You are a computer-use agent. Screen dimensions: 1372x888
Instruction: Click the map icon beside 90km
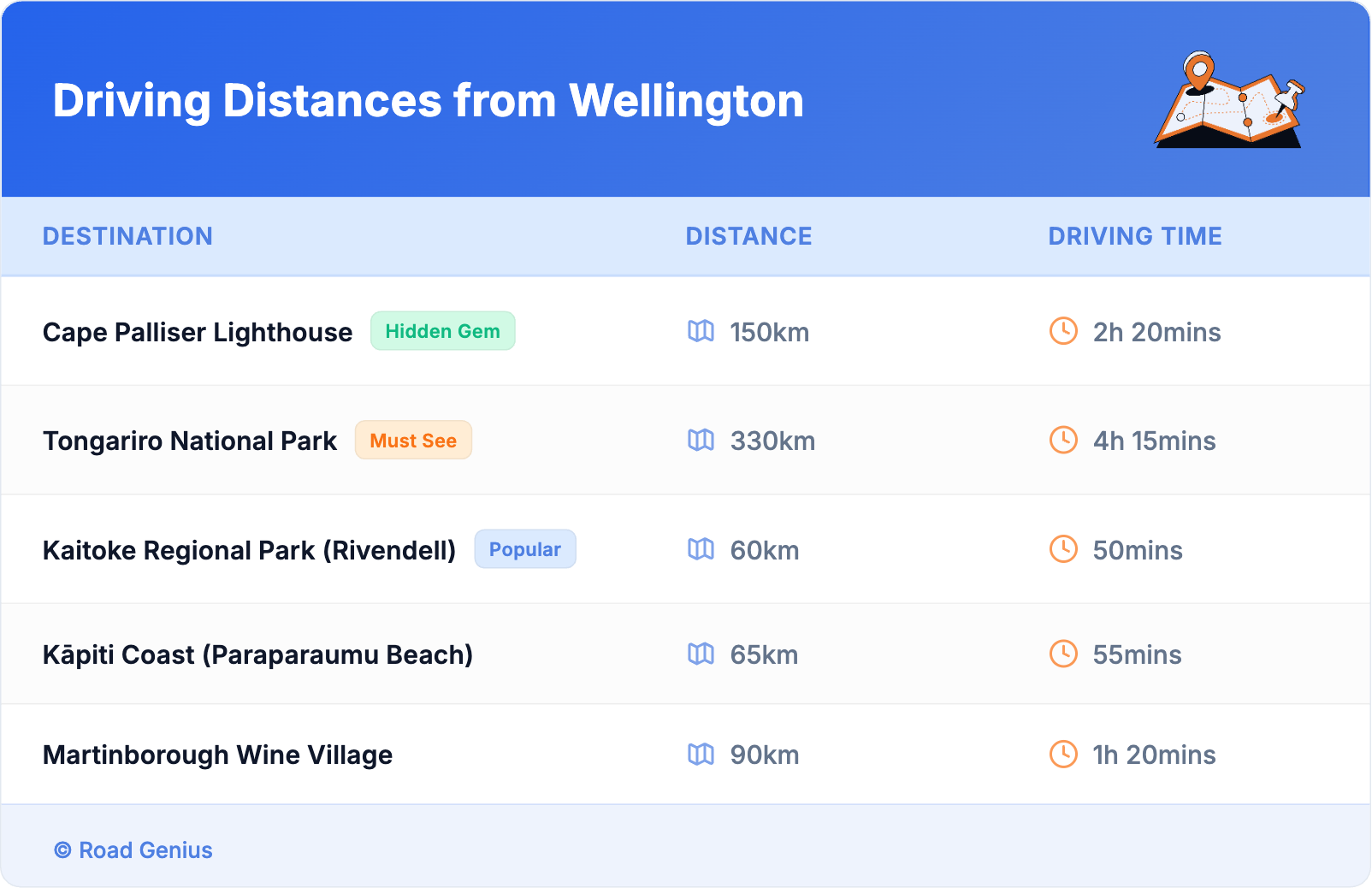701,755
